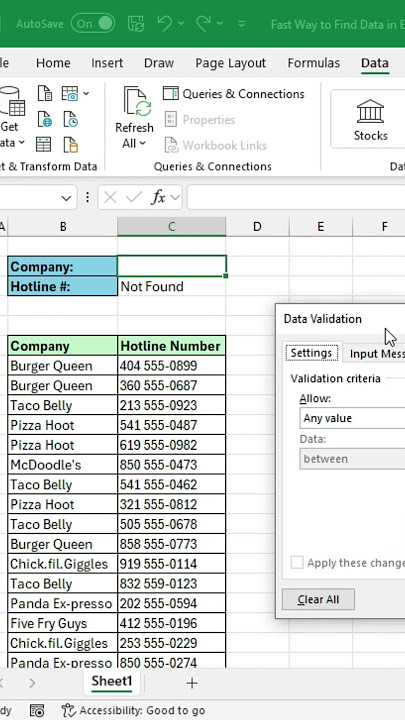Open the Page Layout tab

click(x=231, y=63)
